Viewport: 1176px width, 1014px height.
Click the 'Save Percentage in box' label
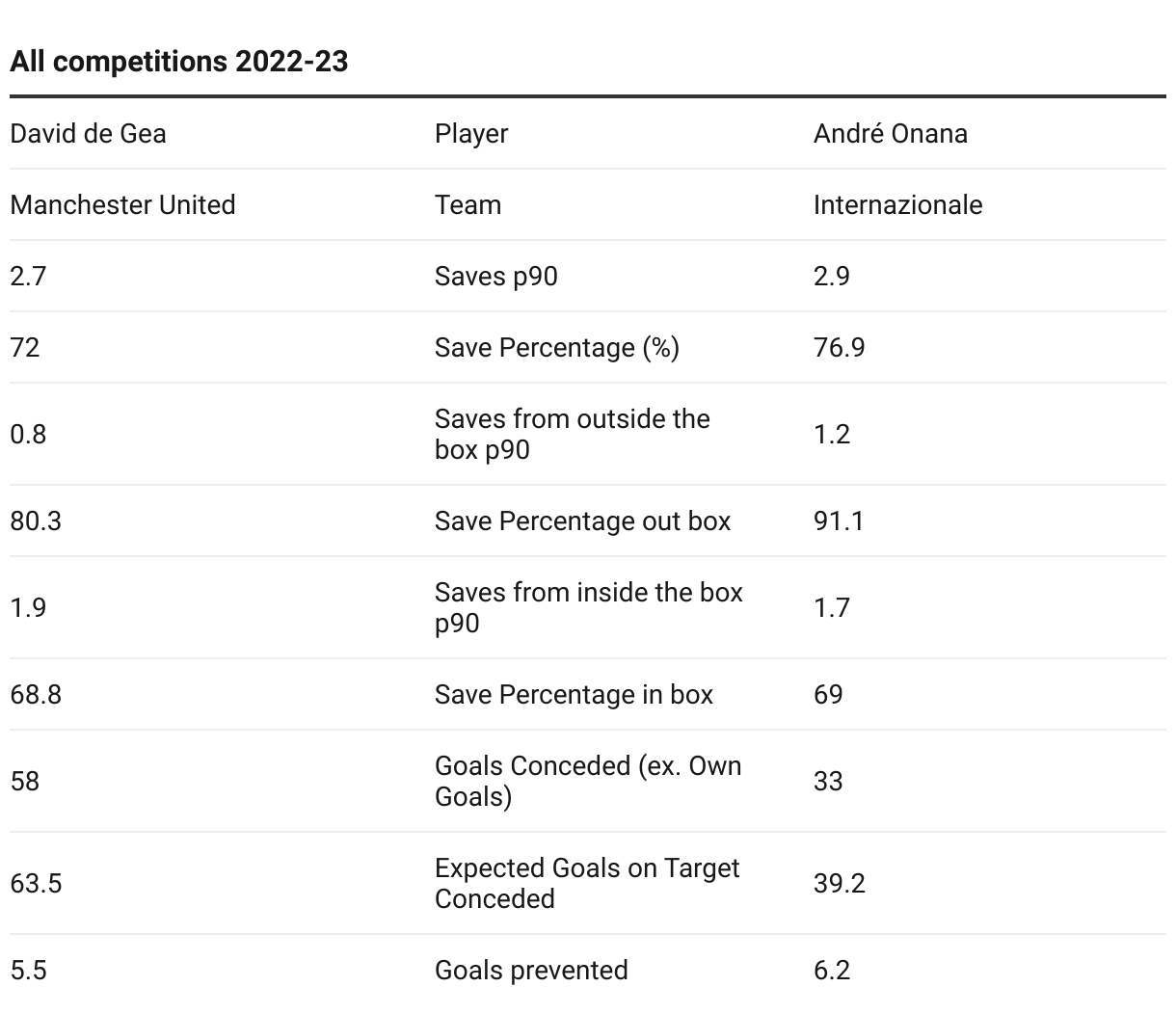pos(575,694)
